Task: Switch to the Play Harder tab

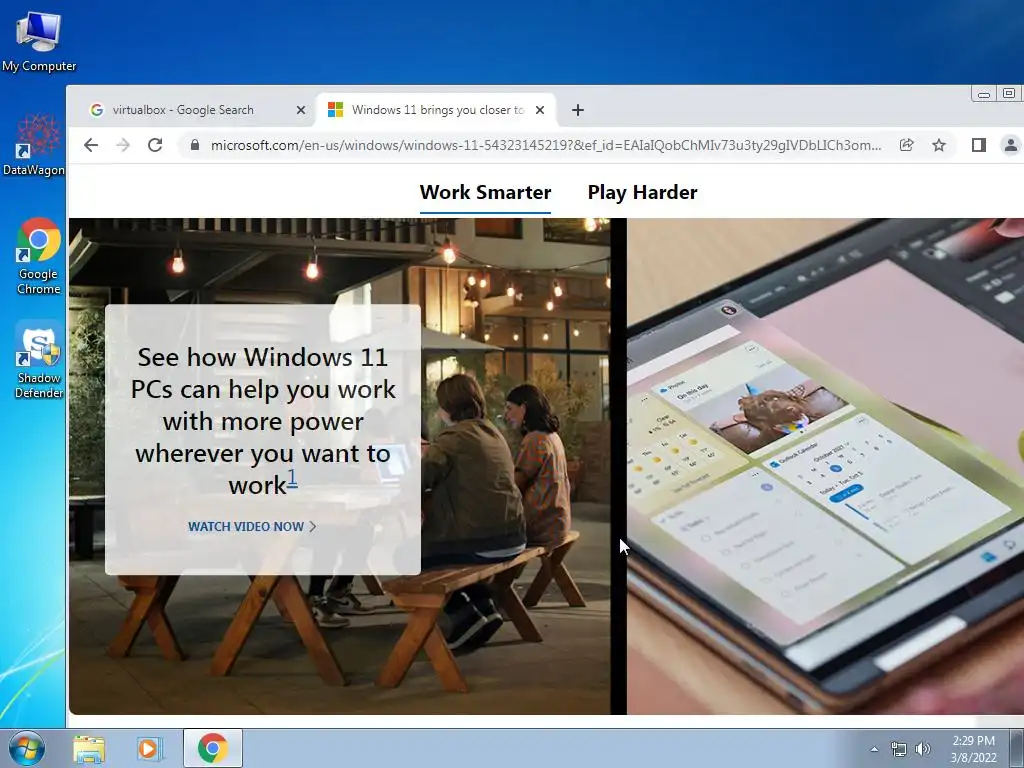Action: pos(642,193)
